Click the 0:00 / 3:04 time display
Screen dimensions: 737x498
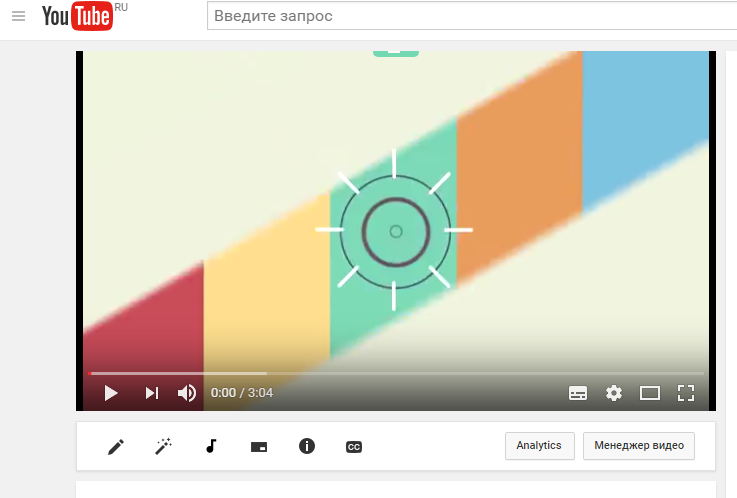point(242,393)
